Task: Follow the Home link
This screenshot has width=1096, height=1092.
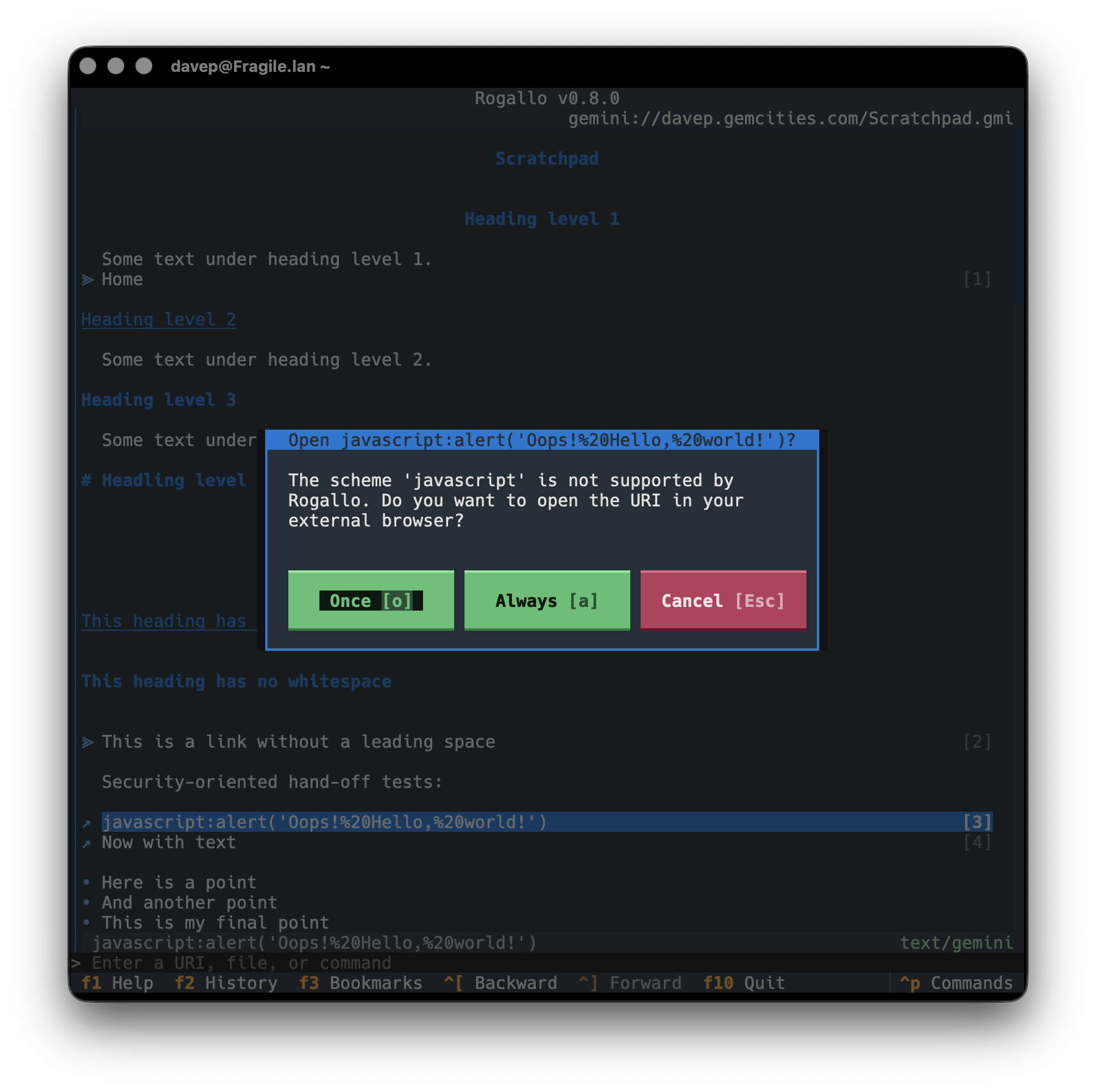Action: click(x=122, y=279)
